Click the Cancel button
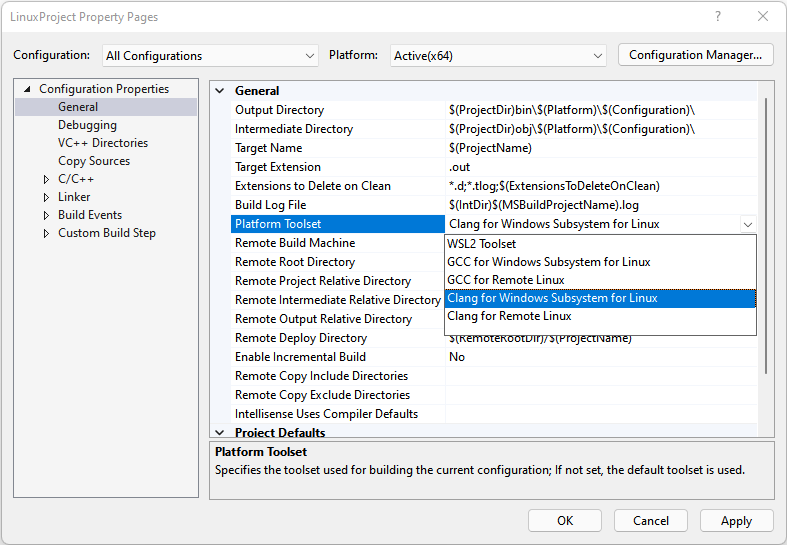787x545 pixels. click(x=651, y=520)
